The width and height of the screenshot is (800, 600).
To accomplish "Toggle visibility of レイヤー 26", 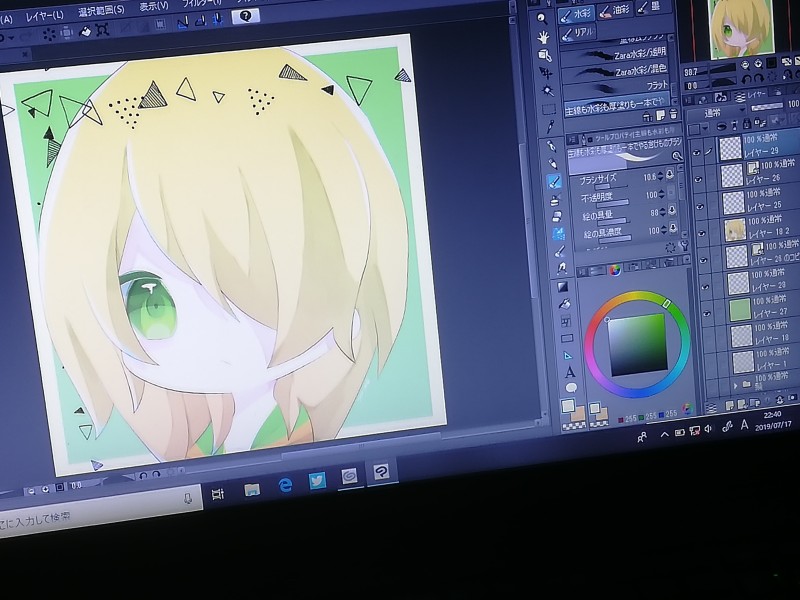I will click(698, 179).
